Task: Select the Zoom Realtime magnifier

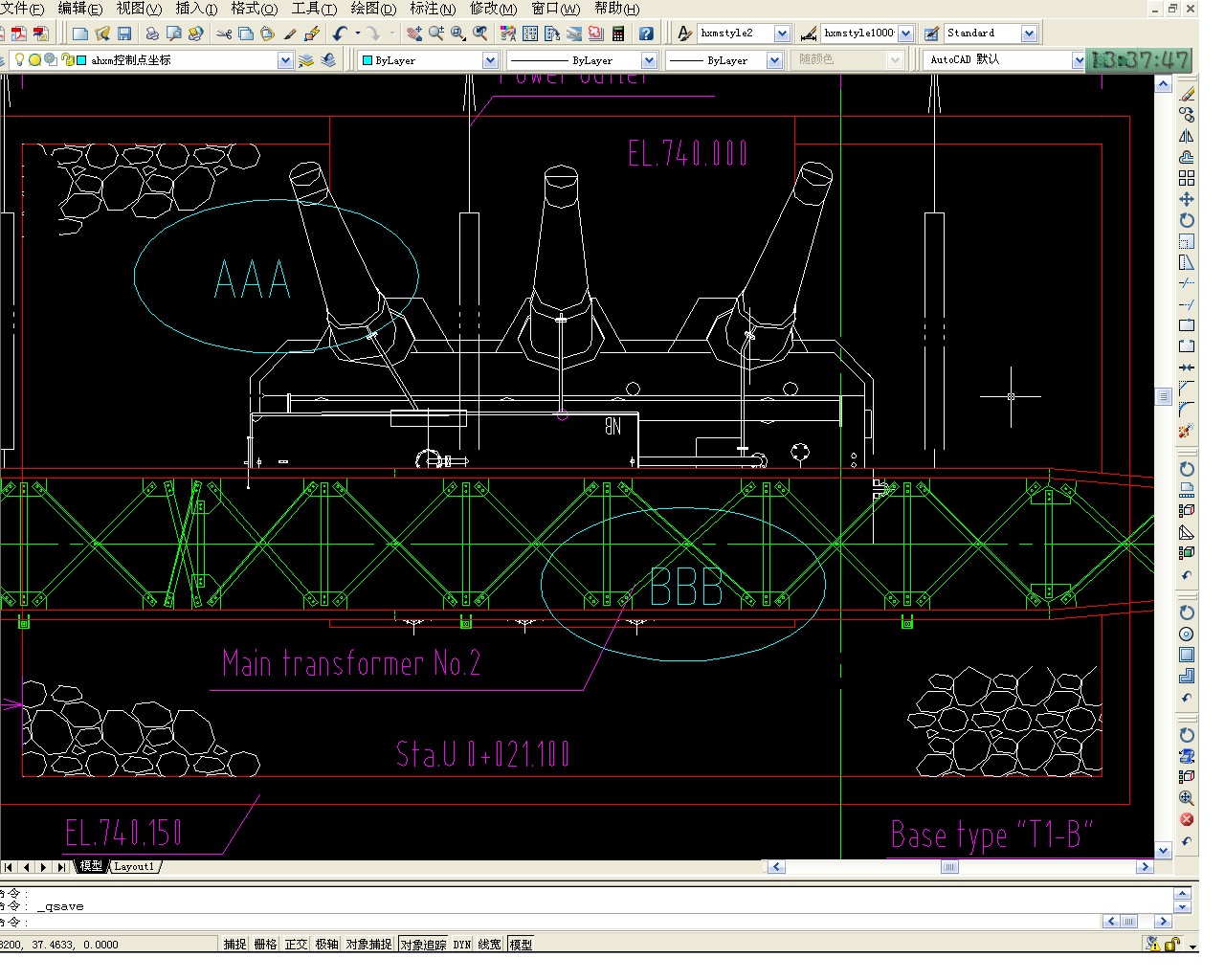Action: 436,33
